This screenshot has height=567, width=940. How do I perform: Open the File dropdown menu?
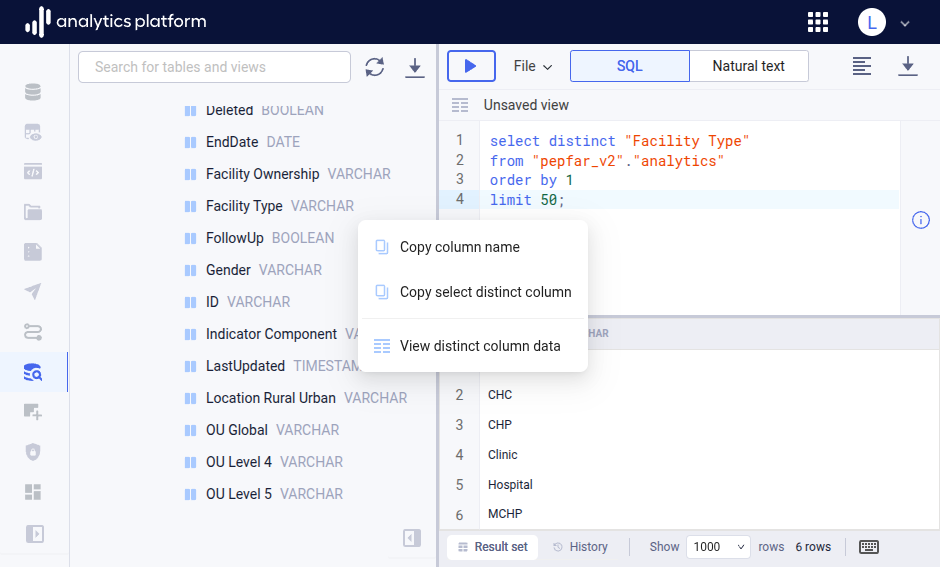pos(532,66)
